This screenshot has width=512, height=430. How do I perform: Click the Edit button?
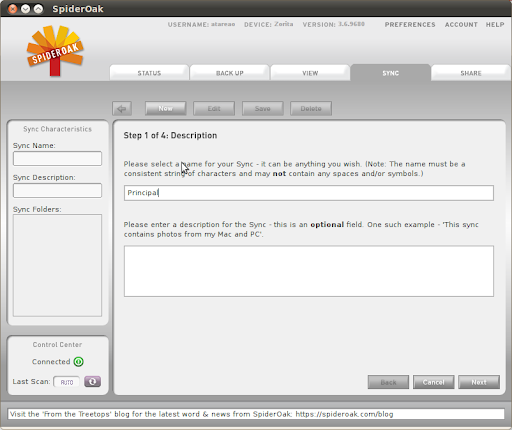click(x=214, y=109)
